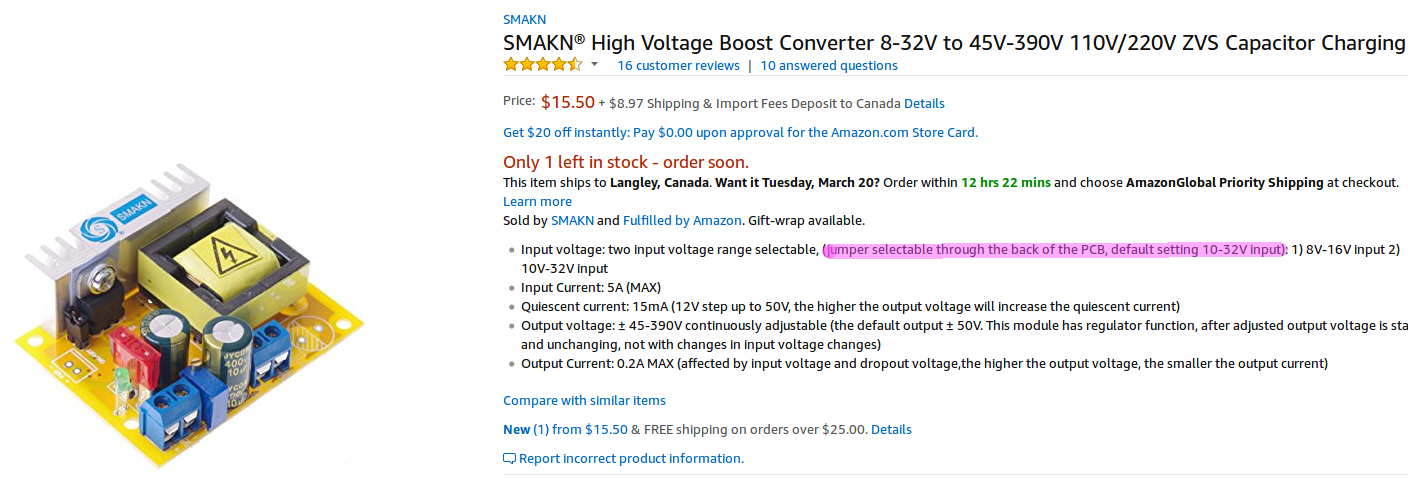
Task: Expand the rating breakdown dropdown arrow
Action: click(595, 65)
